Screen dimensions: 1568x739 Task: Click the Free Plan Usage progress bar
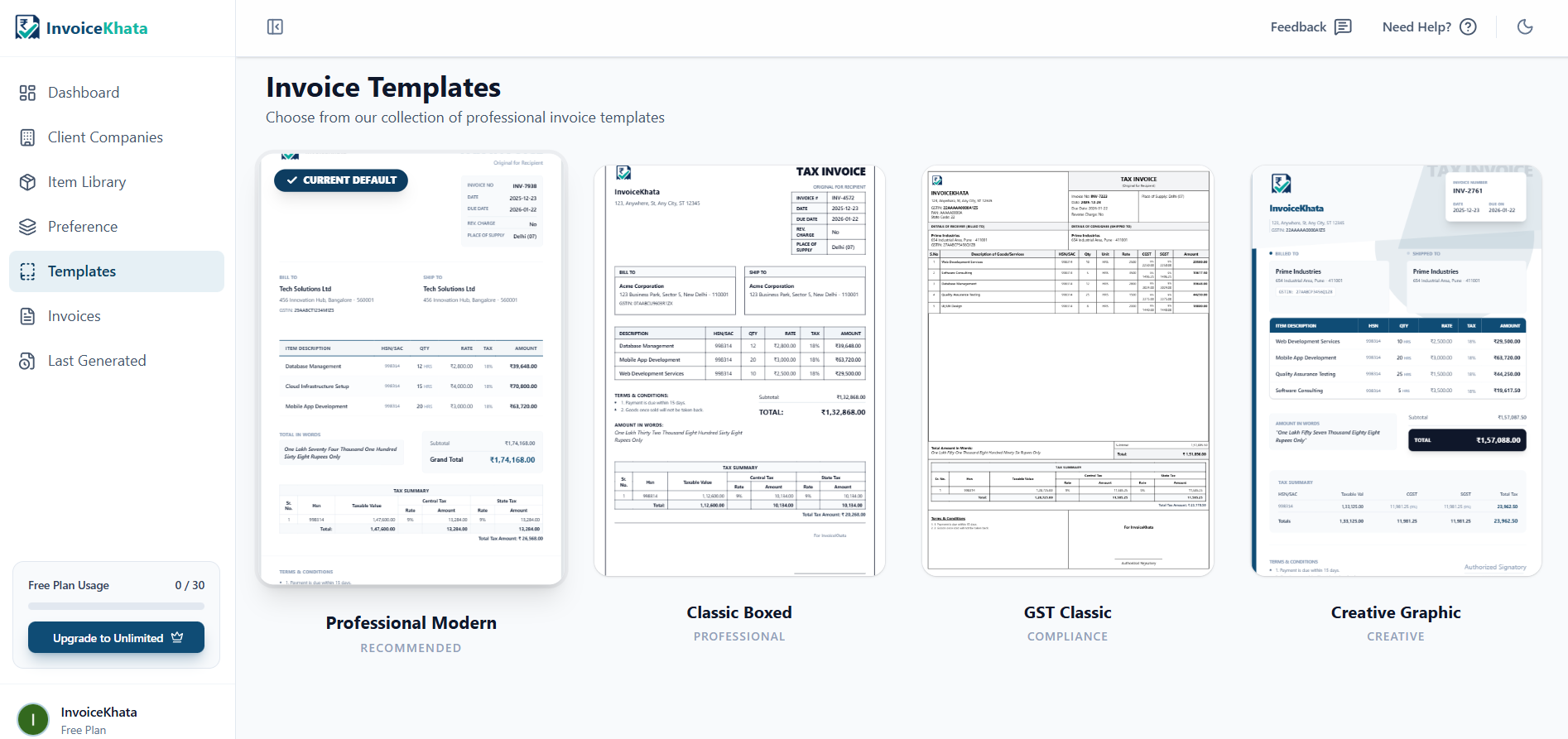pyautogui.click(x=116, y=607)
